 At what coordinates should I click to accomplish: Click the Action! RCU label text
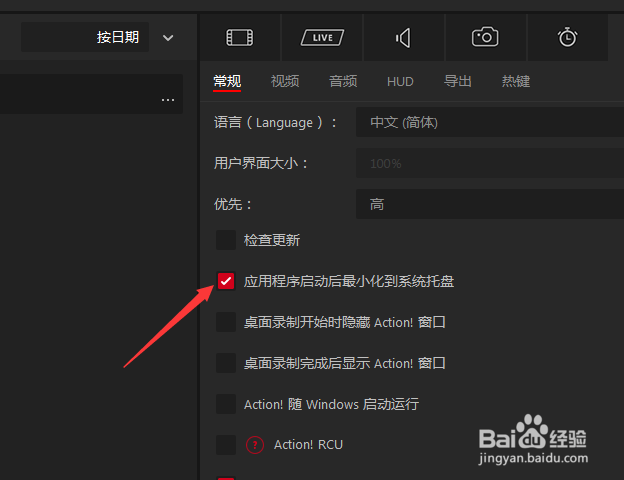coord(308,445)
